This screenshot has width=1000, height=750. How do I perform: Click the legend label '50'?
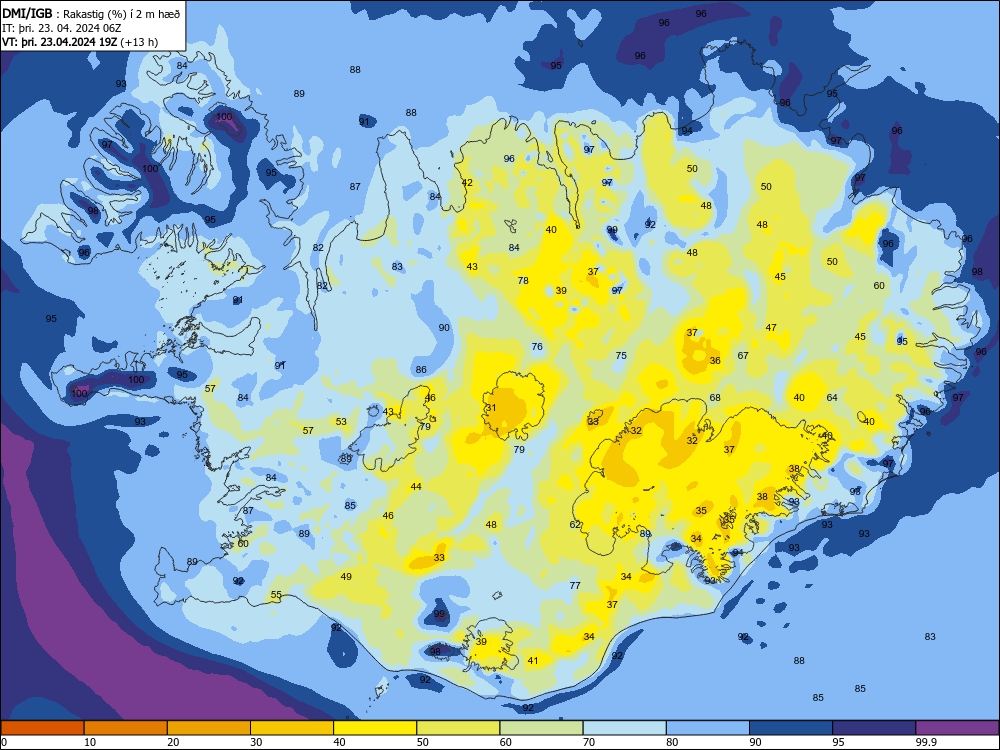[423, 742]
